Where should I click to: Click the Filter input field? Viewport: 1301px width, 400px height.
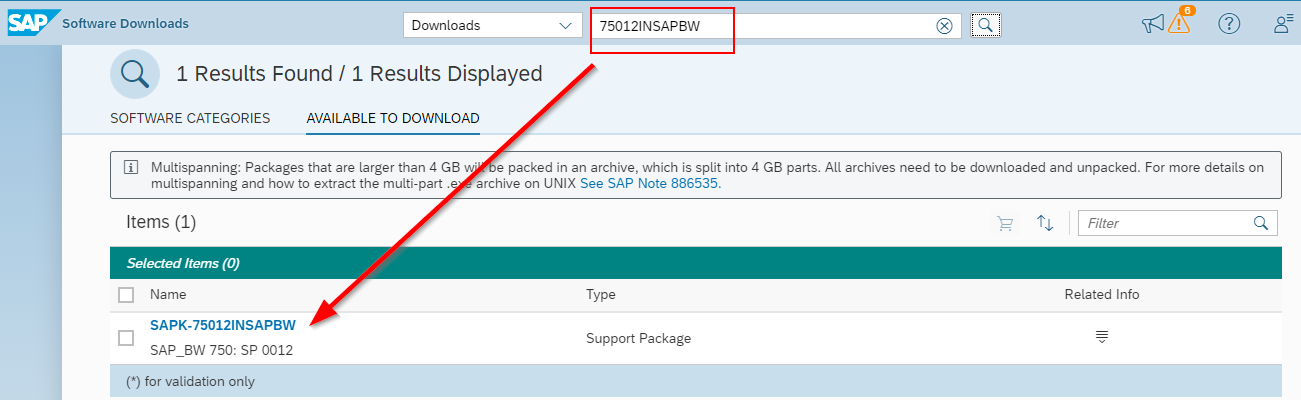[1178, 223]
